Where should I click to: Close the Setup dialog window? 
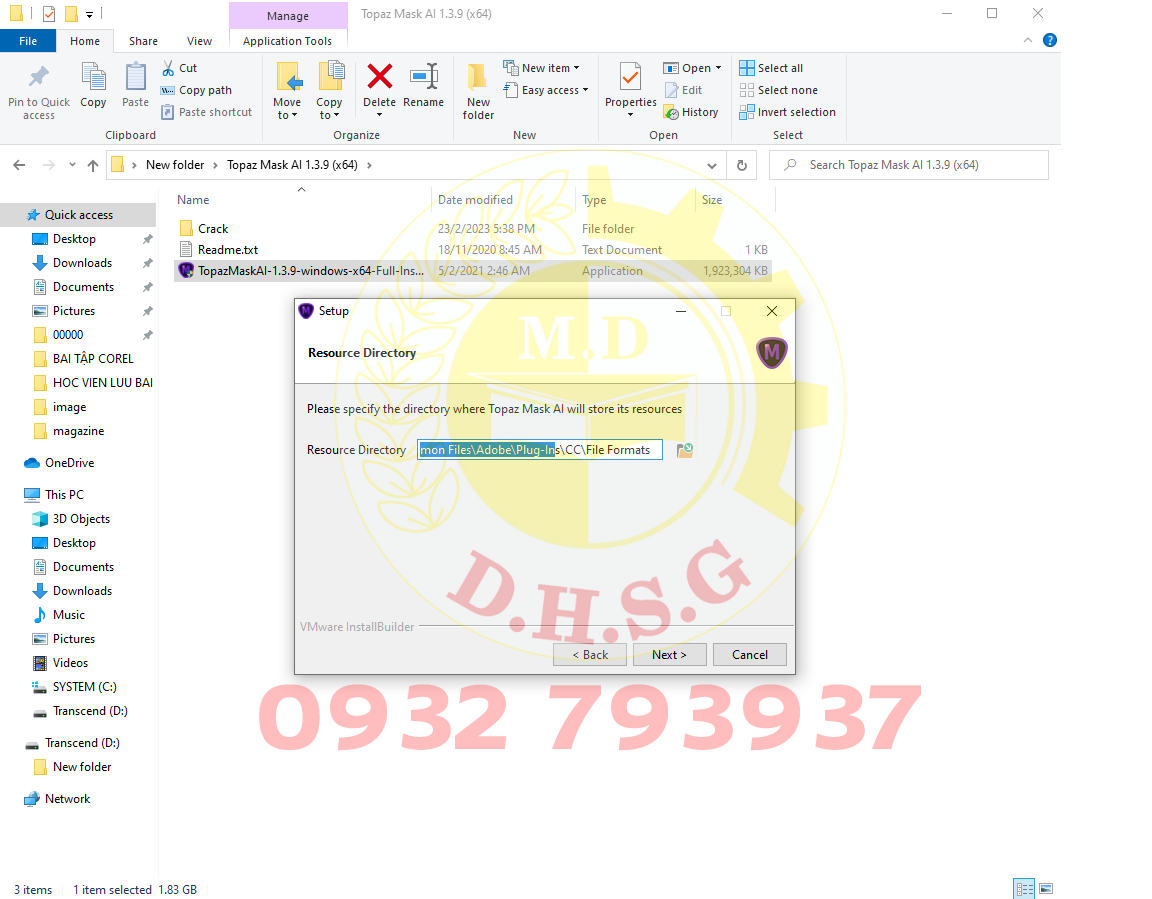click(x=771, y=311)
